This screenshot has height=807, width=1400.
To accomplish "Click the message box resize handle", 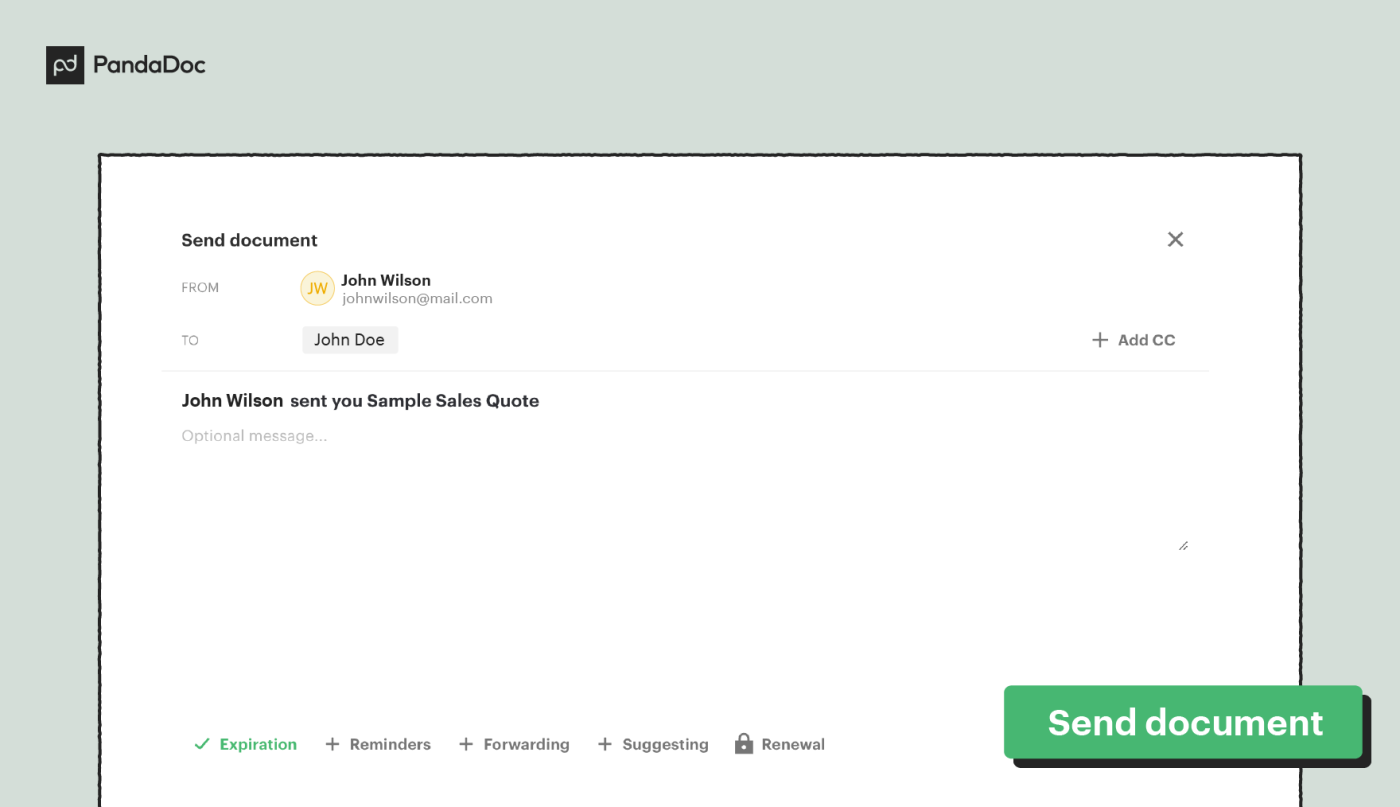I will [1183, 546].
